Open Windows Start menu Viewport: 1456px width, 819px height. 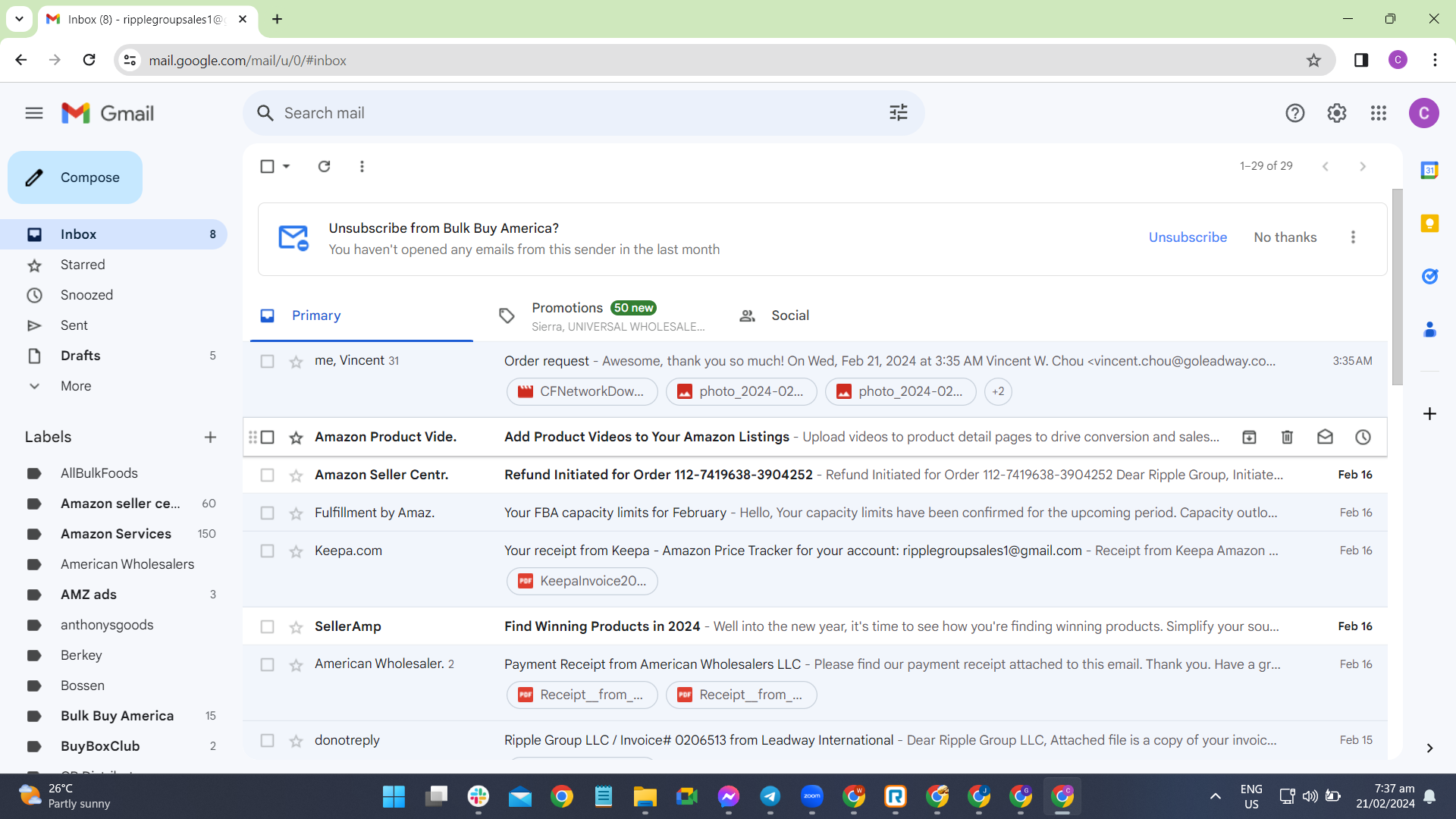click(394, 796)
